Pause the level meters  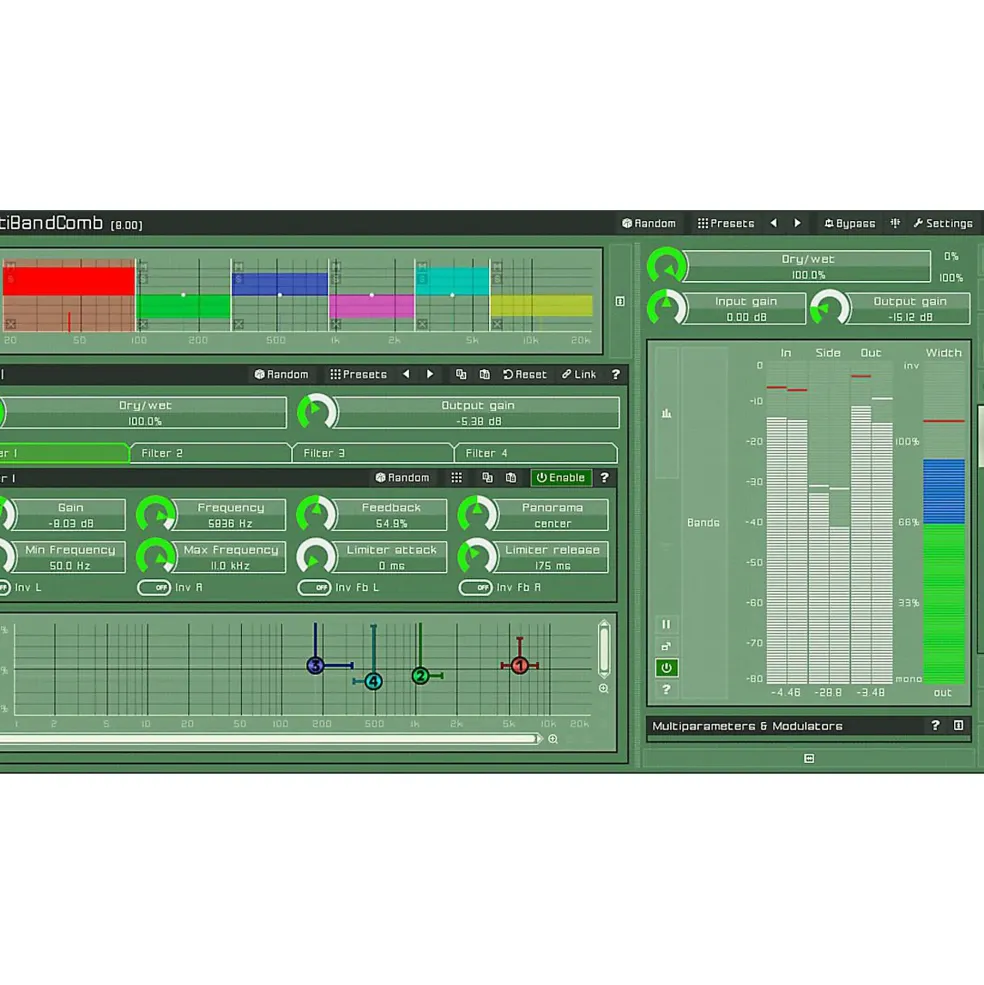tap(666, 624)
